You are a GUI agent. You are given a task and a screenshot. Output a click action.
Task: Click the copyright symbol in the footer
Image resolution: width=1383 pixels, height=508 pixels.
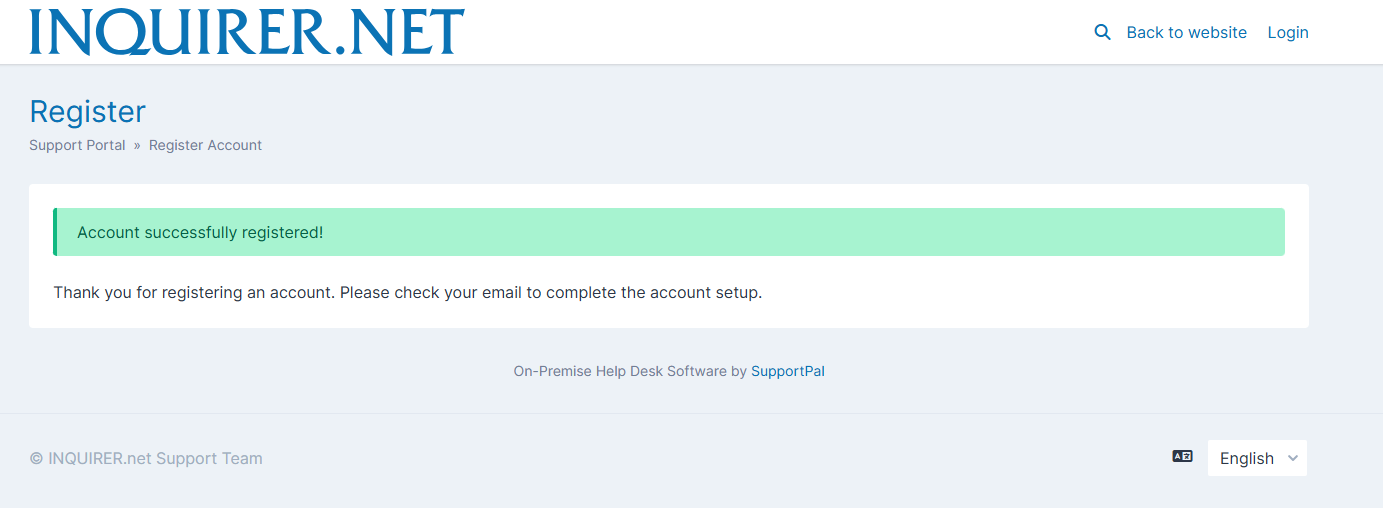36,459
